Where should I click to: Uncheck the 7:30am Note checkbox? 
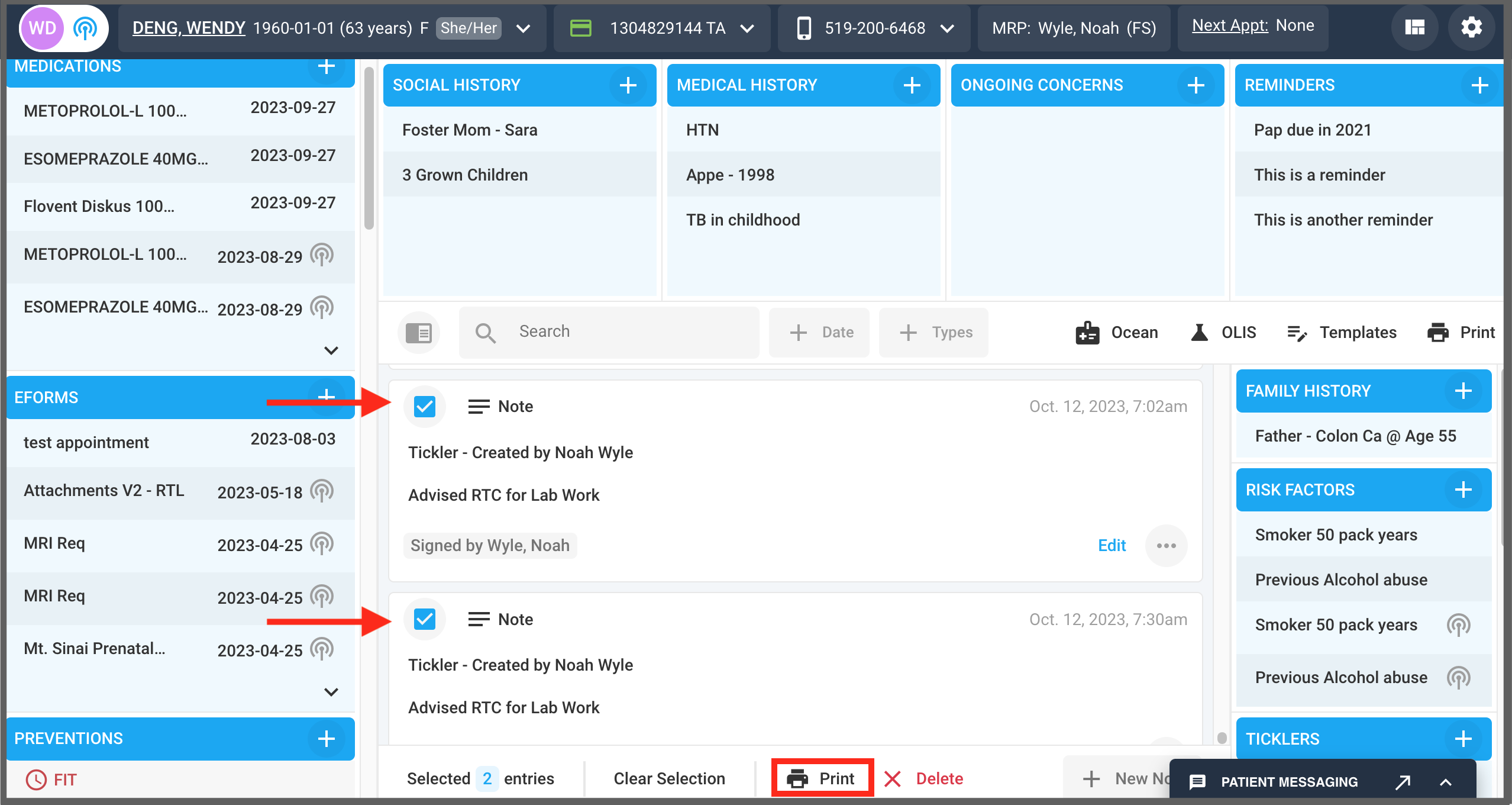[x=425, y=619]
